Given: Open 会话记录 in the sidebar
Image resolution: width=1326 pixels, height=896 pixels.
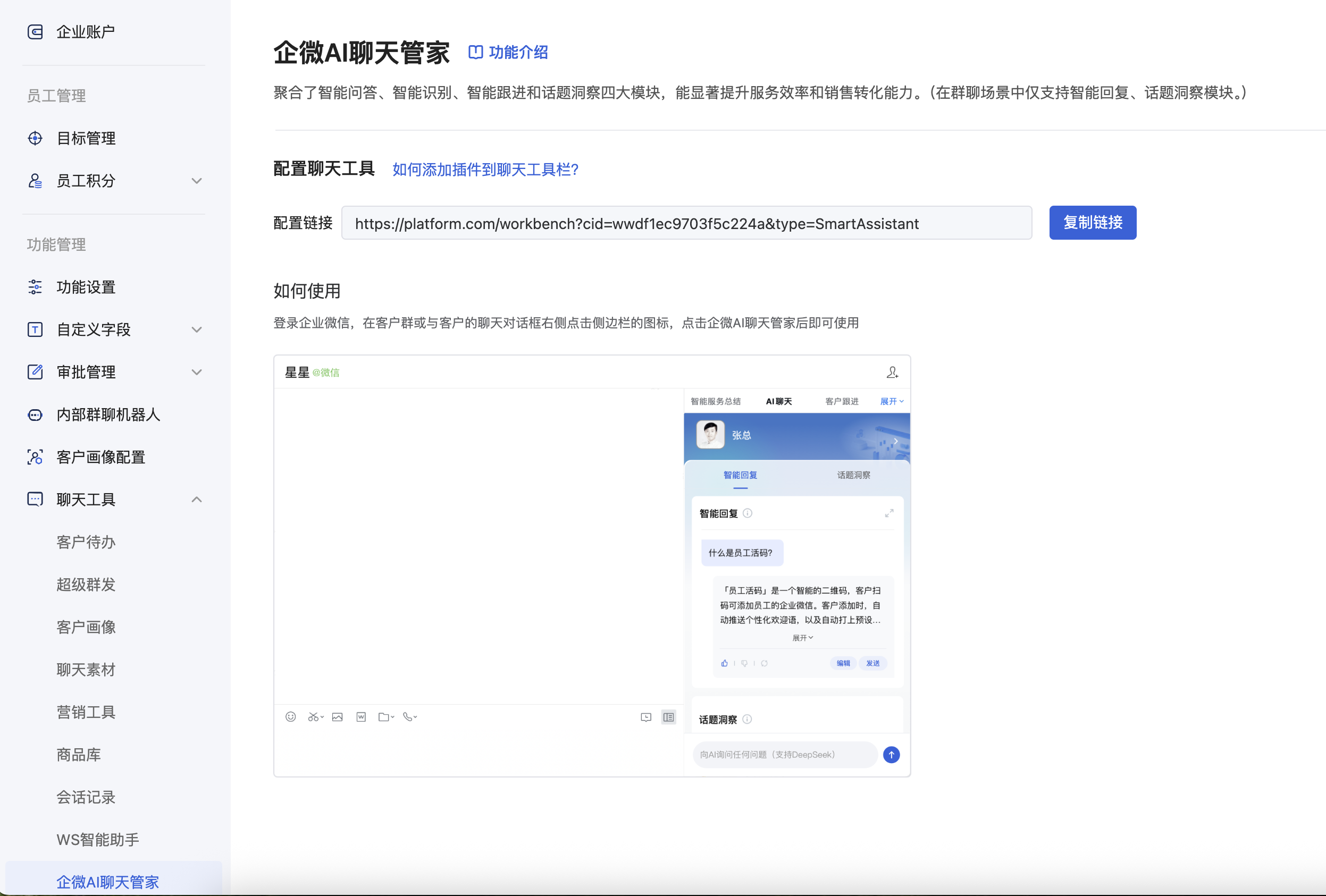Looking at the screenshot, I should point(86,797).
